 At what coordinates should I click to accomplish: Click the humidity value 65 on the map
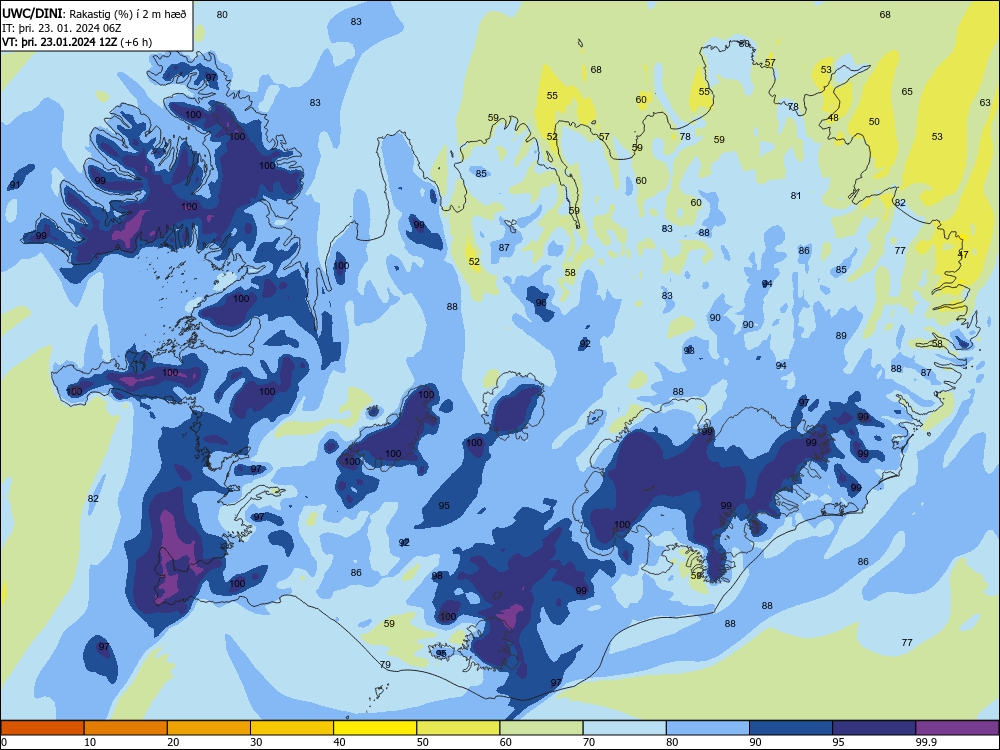point(907,91)
